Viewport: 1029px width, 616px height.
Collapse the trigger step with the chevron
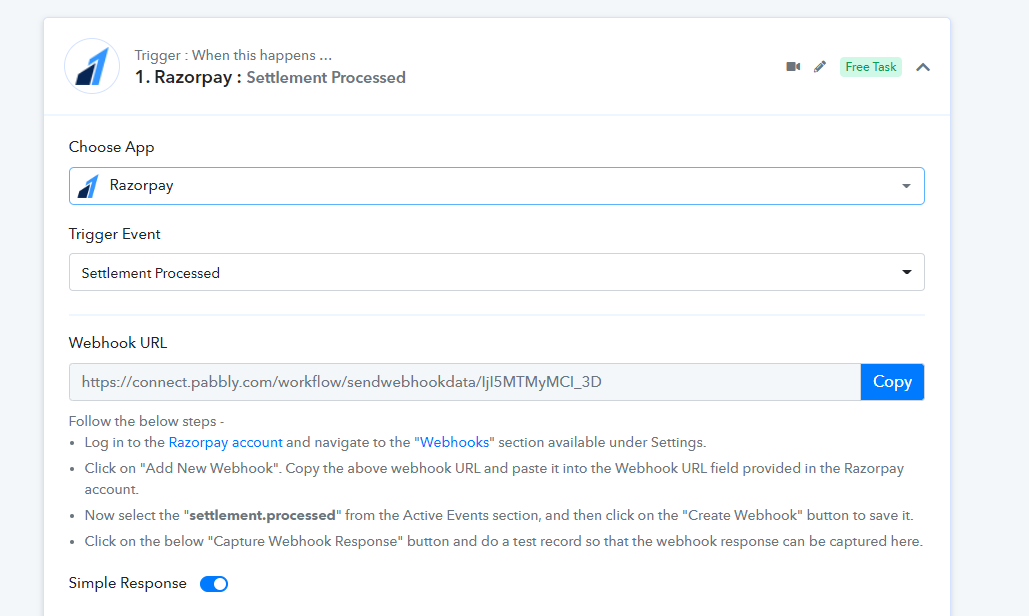[x=923, y=67]
